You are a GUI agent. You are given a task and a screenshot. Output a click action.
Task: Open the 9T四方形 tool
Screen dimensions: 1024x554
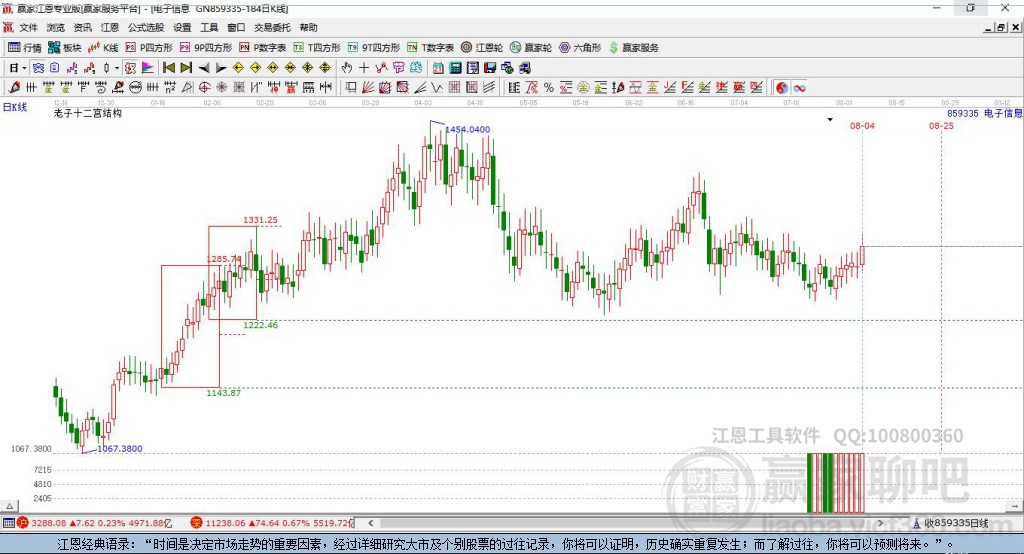pyautogui.click(x=373, y=48)
